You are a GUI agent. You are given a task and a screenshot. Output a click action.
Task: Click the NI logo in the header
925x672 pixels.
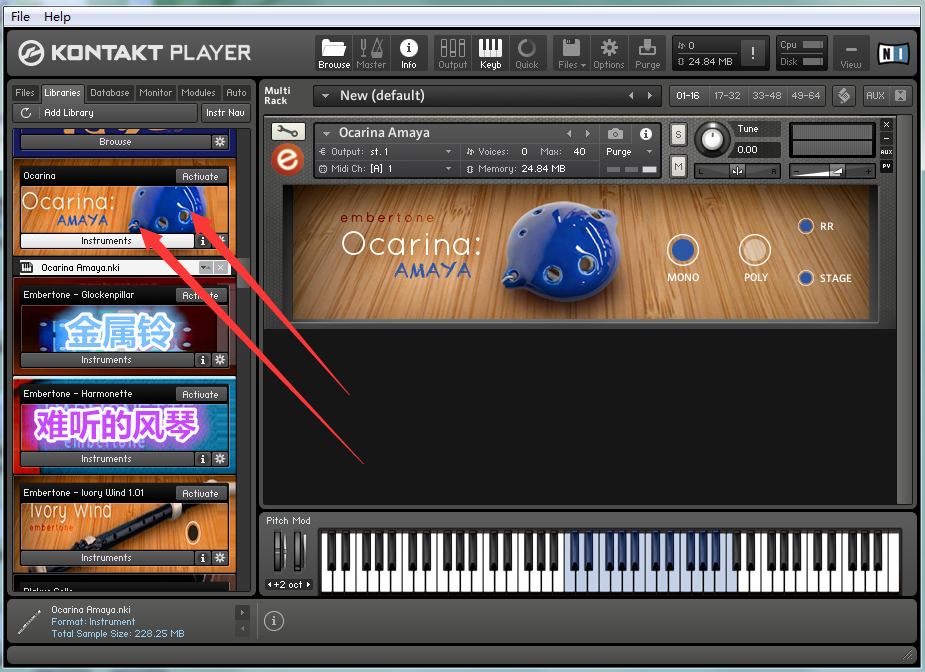(x=893, y=54)
